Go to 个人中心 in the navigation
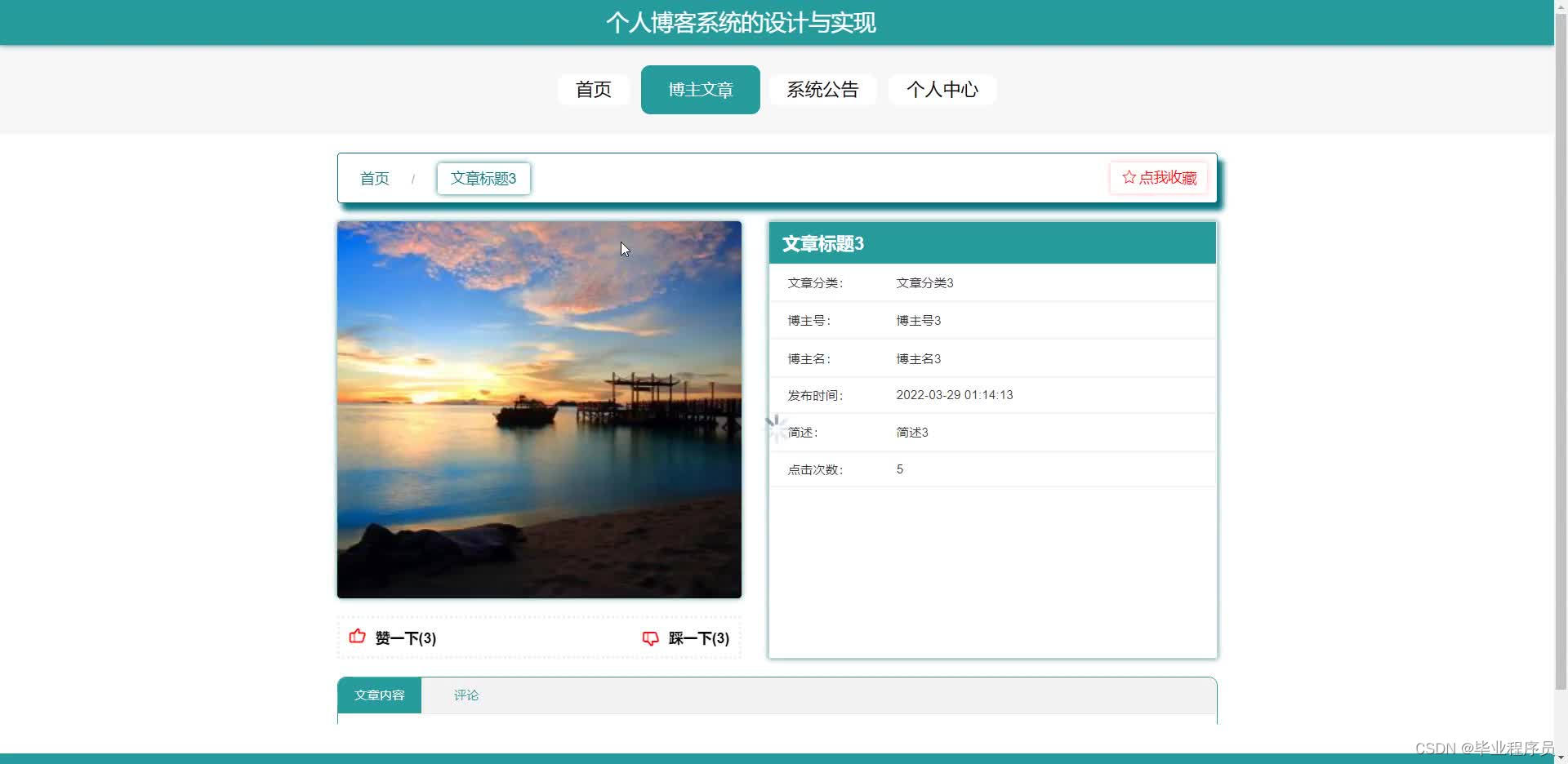 942,90
